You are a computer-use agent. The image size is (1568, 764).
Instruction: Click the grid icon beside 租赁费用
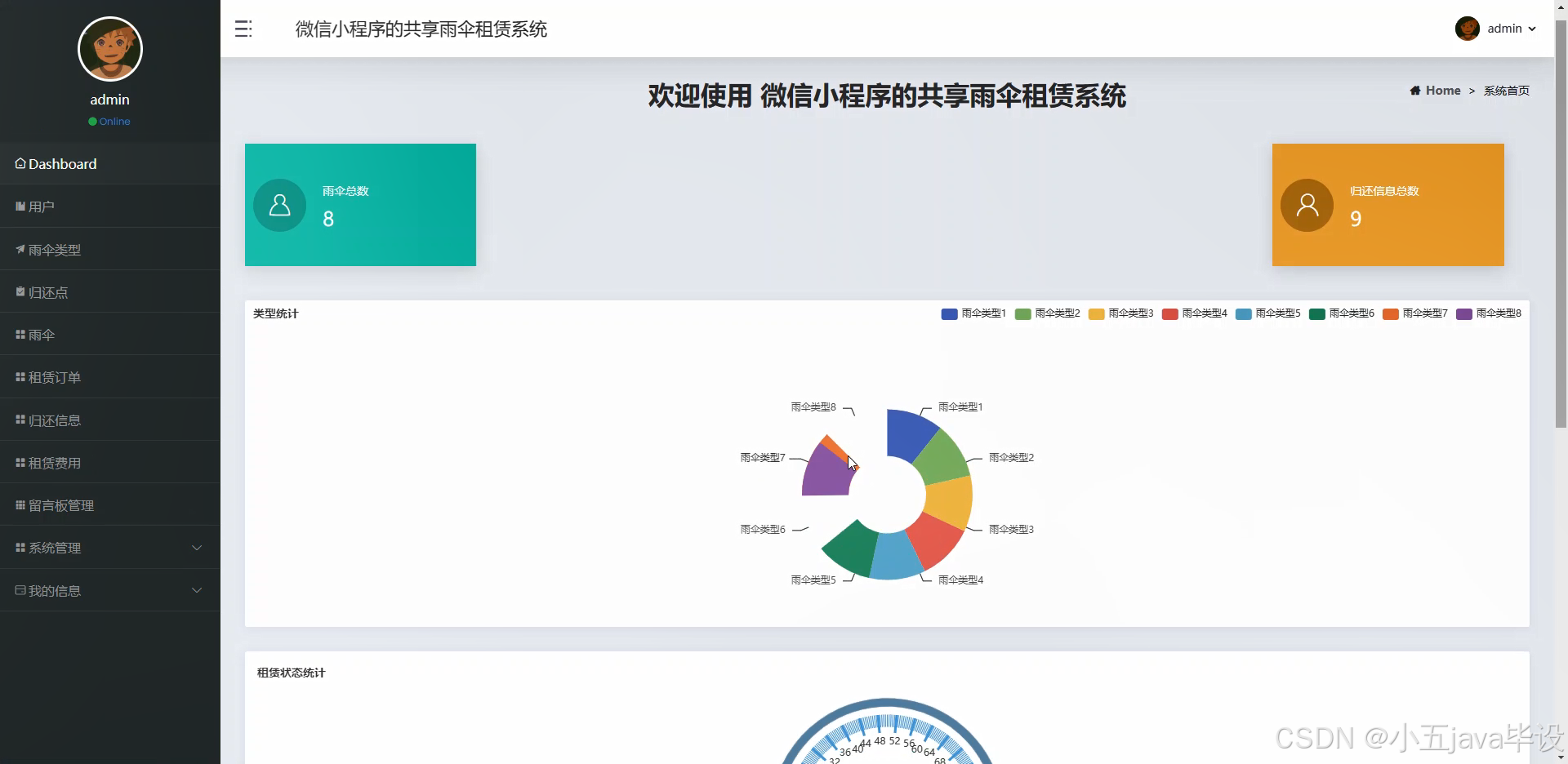click(x=20, y=462)
